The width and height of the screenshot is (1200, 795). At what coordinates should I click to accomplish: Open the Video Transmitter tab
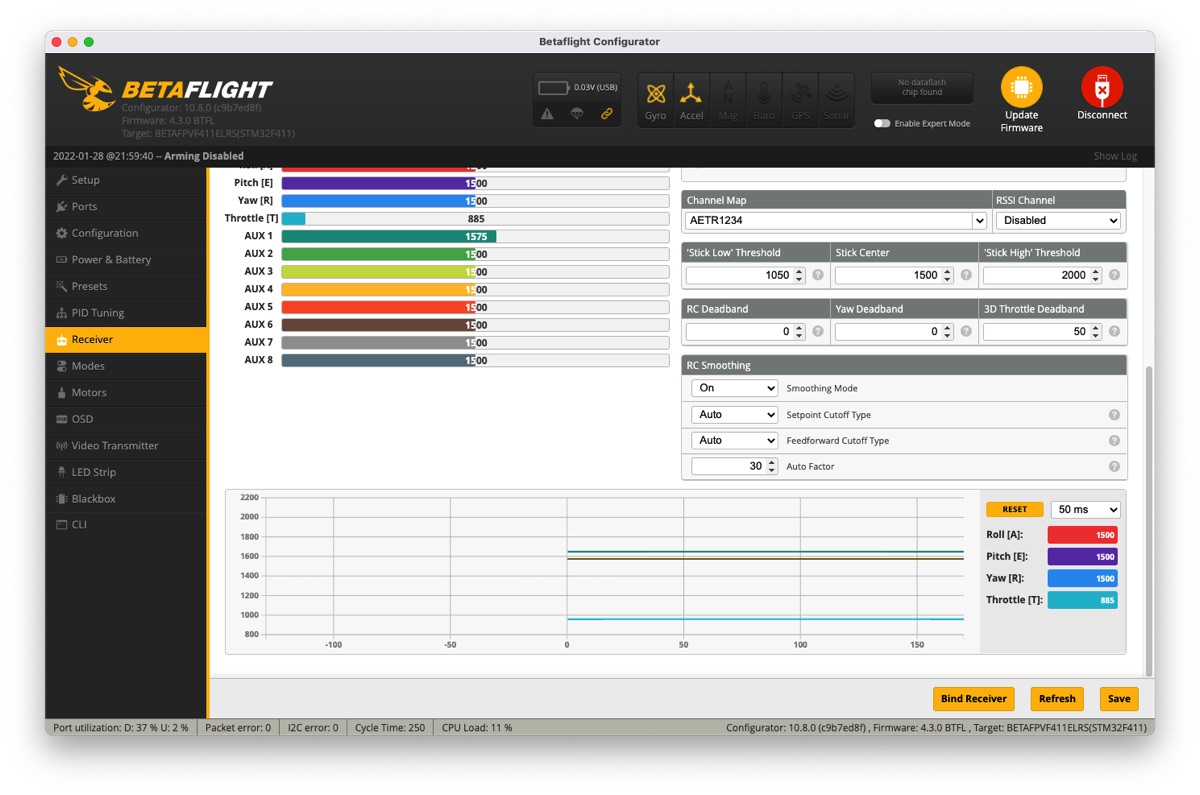[126, 445]
